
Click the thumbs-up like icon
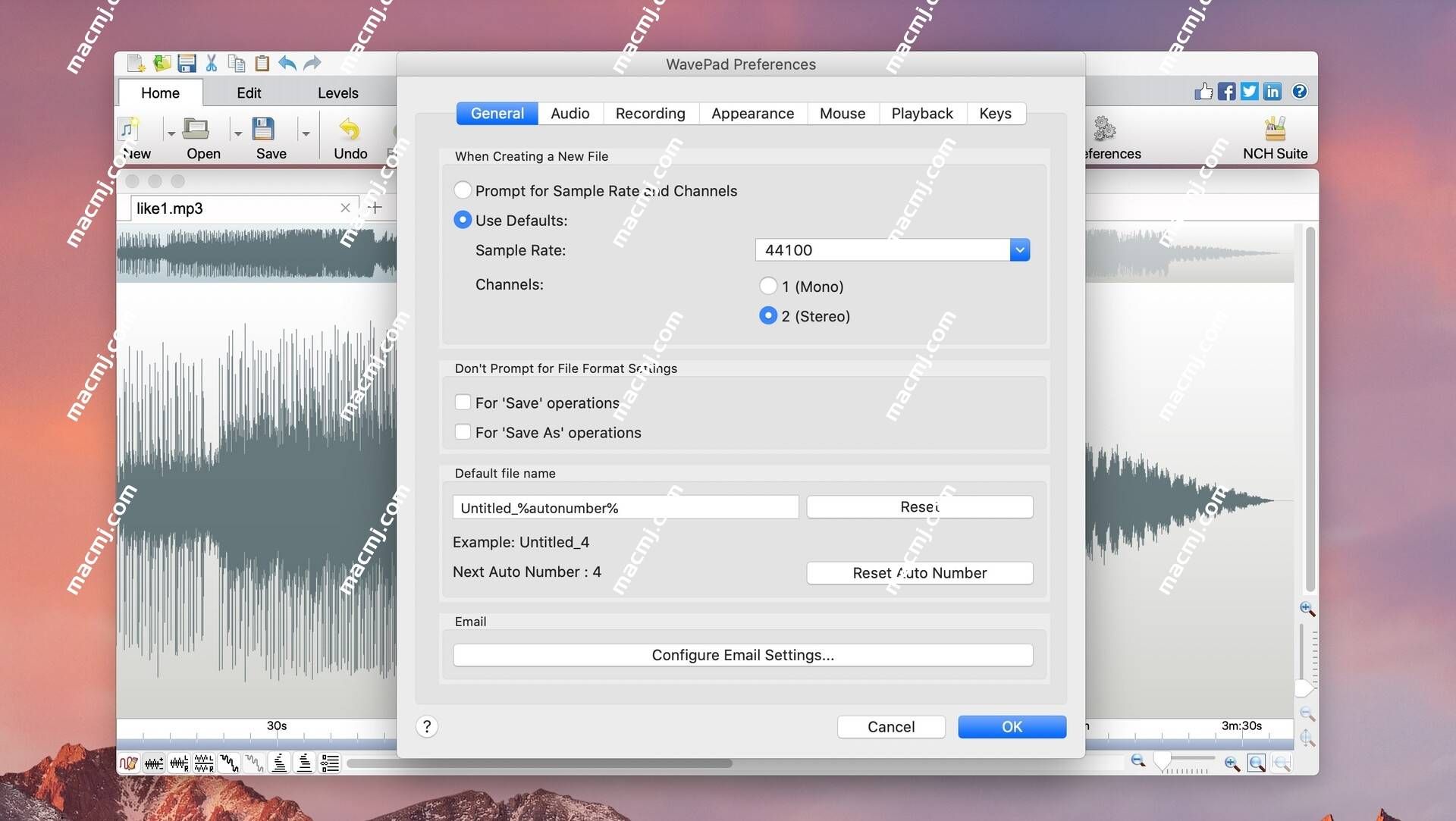click(x=1203, y=92)
